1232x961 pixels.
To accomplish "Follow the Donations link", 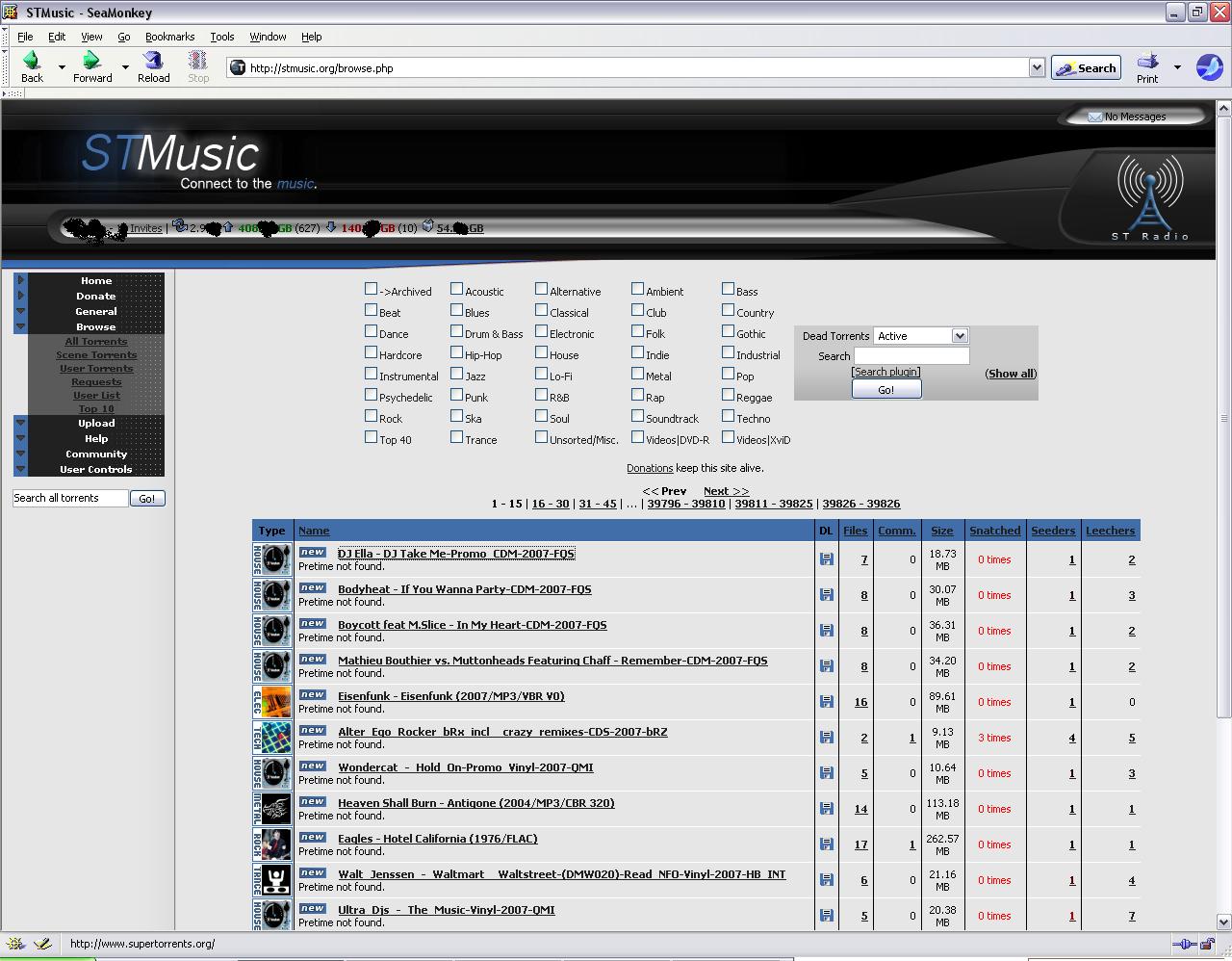I will tap(650, 468).
